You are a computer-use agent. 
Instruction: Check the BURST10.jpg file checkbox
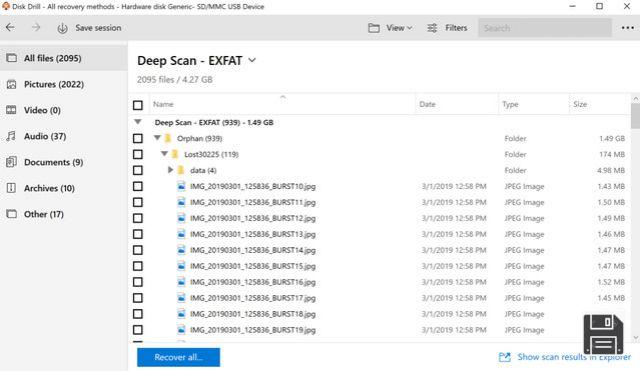point(138,186)
